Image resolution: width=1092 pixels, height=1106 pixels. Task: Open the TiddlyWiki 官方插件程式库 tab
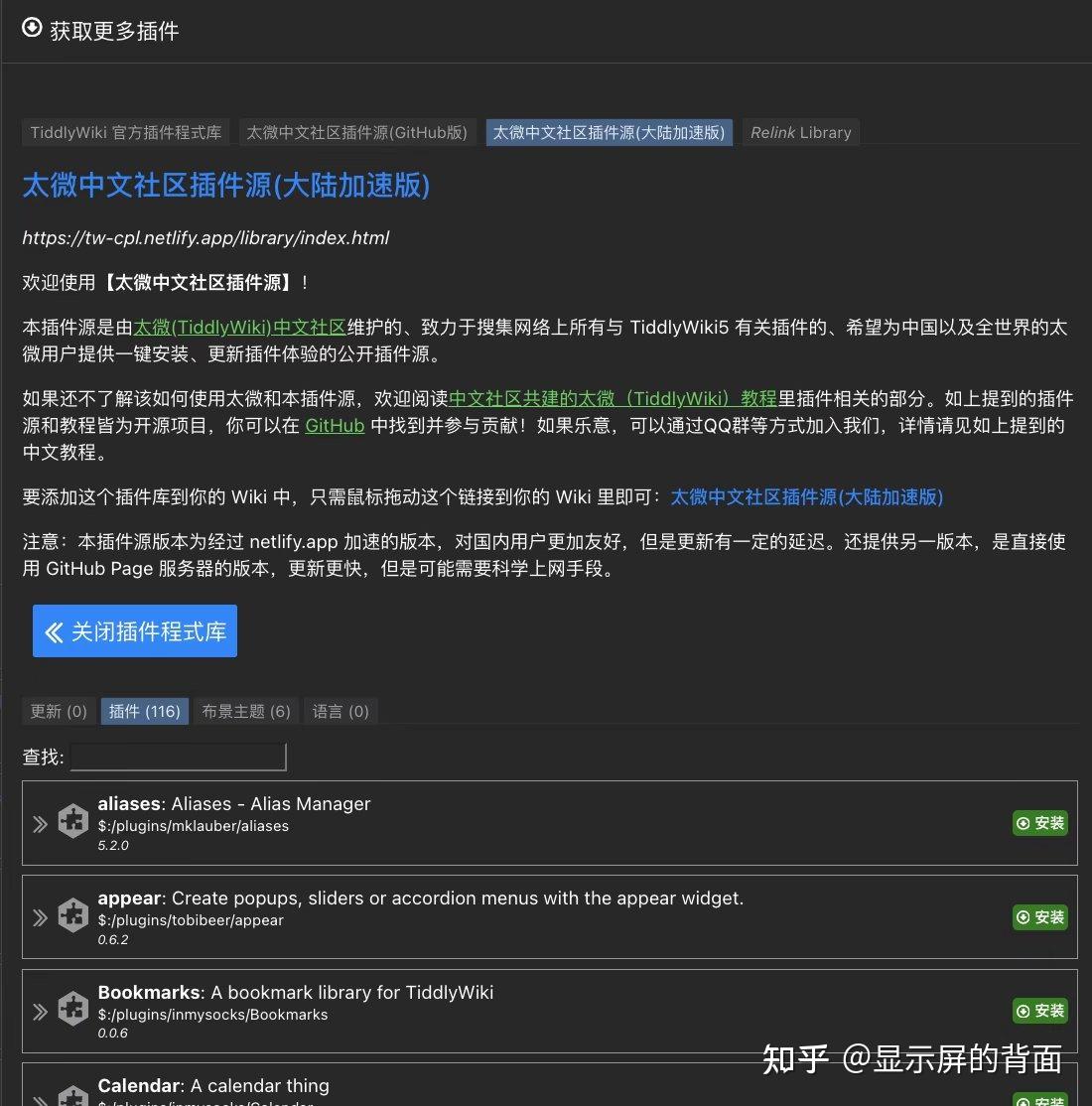125,132
